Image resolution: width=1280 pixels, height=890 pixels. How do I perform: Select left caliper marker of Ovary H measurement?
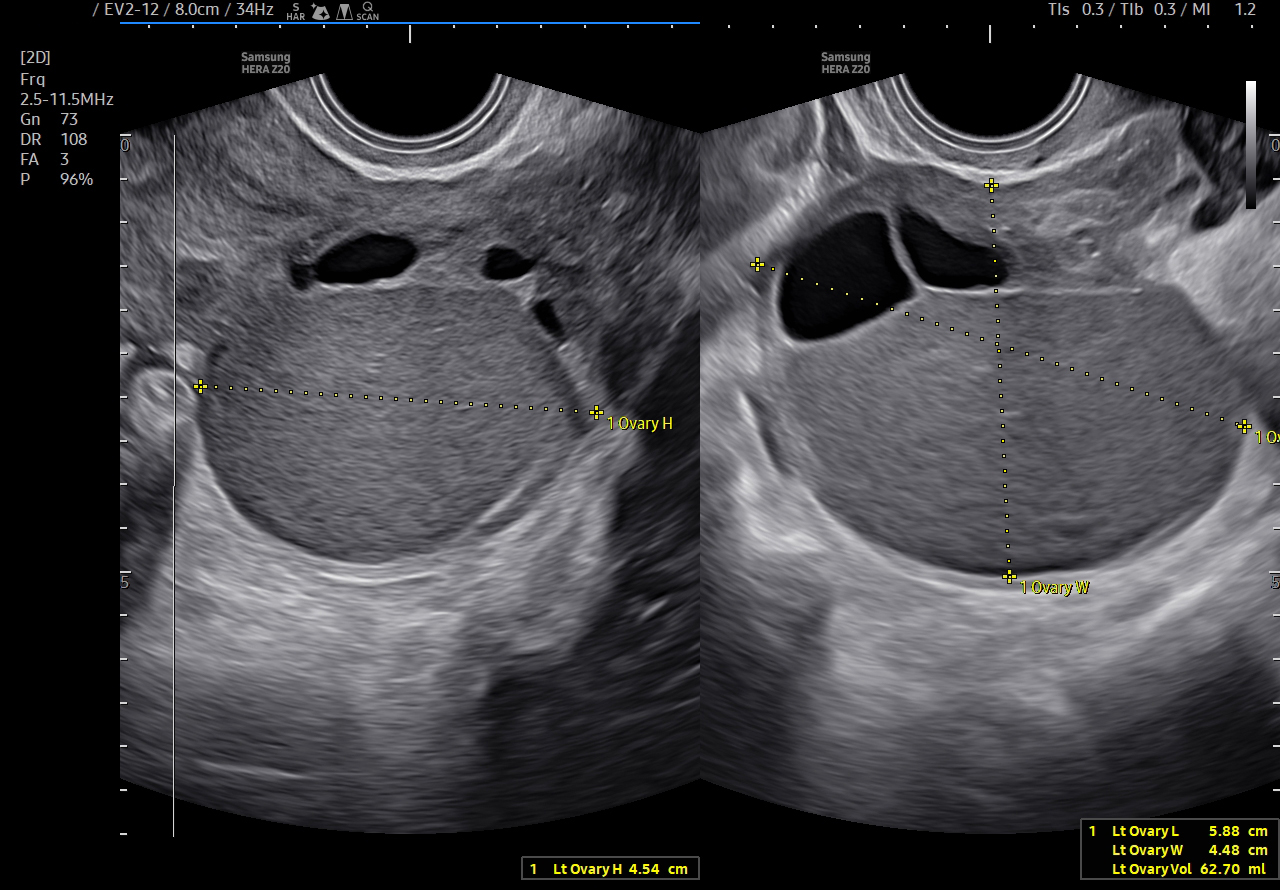tap(200, 386)
